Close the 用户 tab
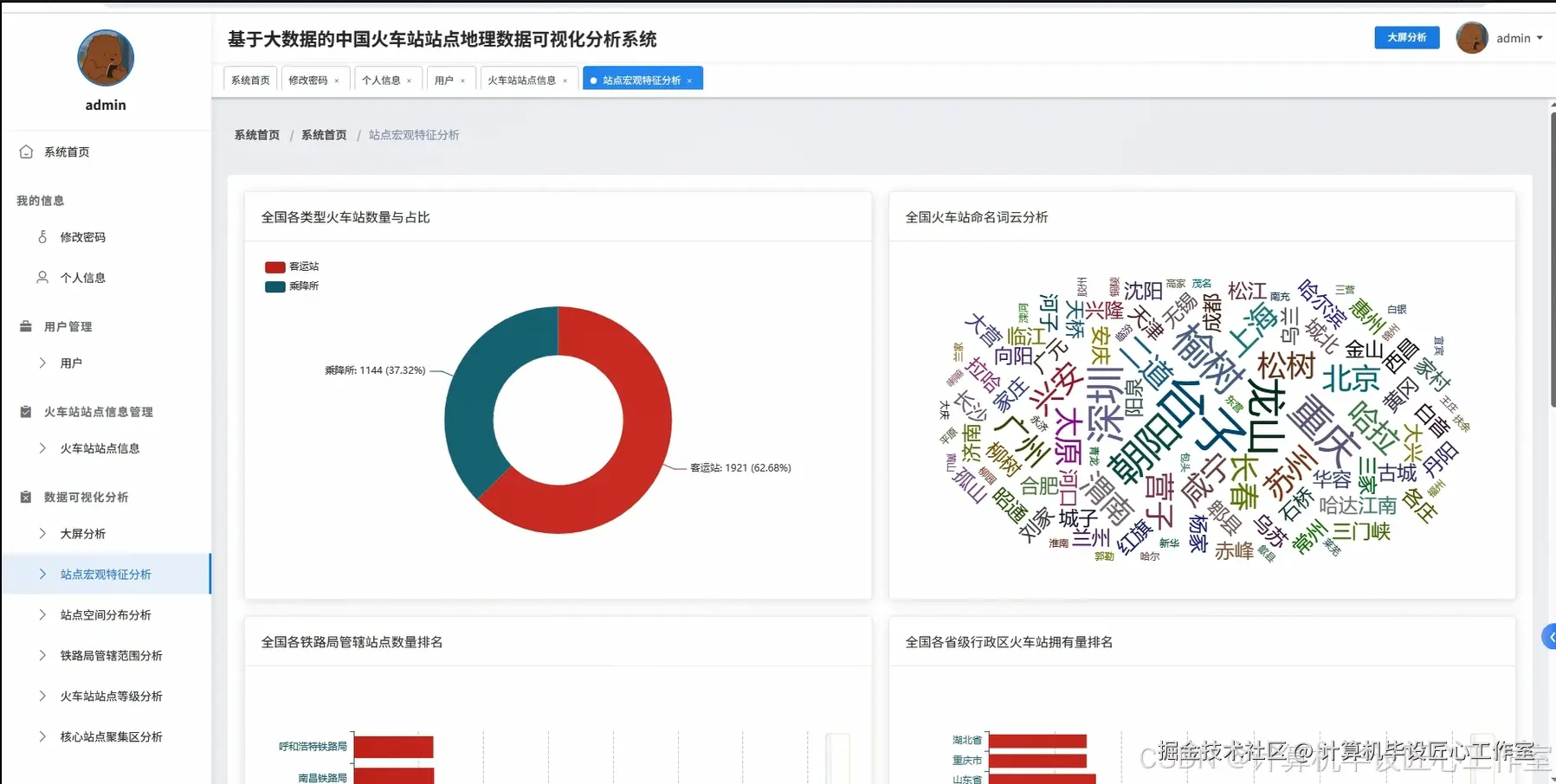 [x=462, y=80]
